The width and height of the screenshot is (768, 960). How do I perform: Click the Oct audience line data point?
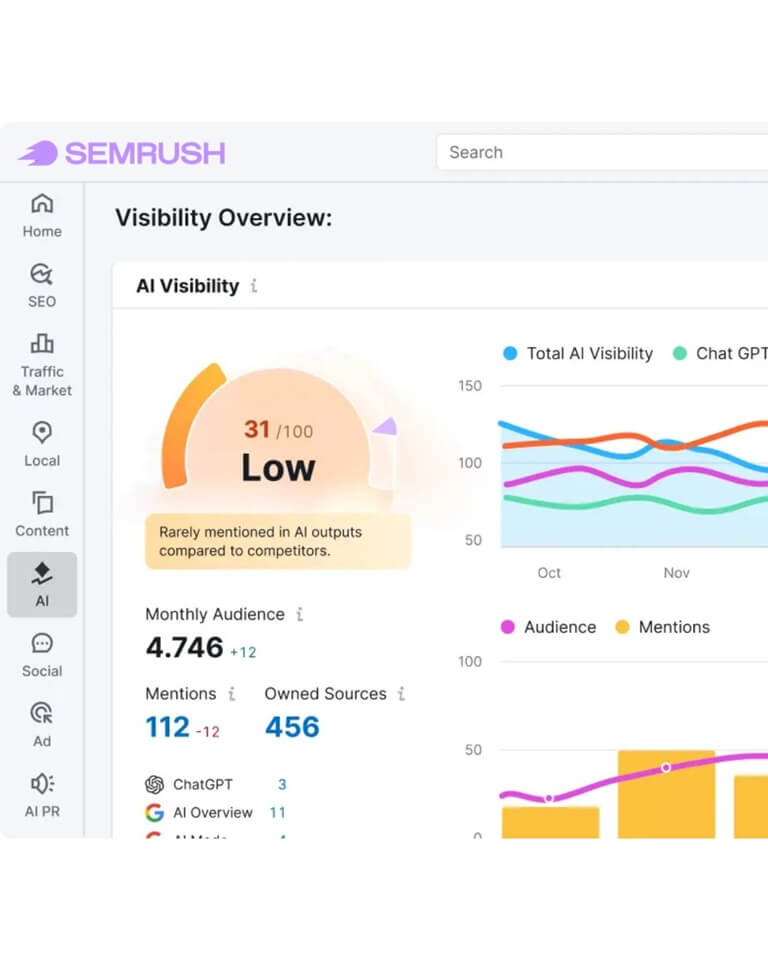[549, 798]
